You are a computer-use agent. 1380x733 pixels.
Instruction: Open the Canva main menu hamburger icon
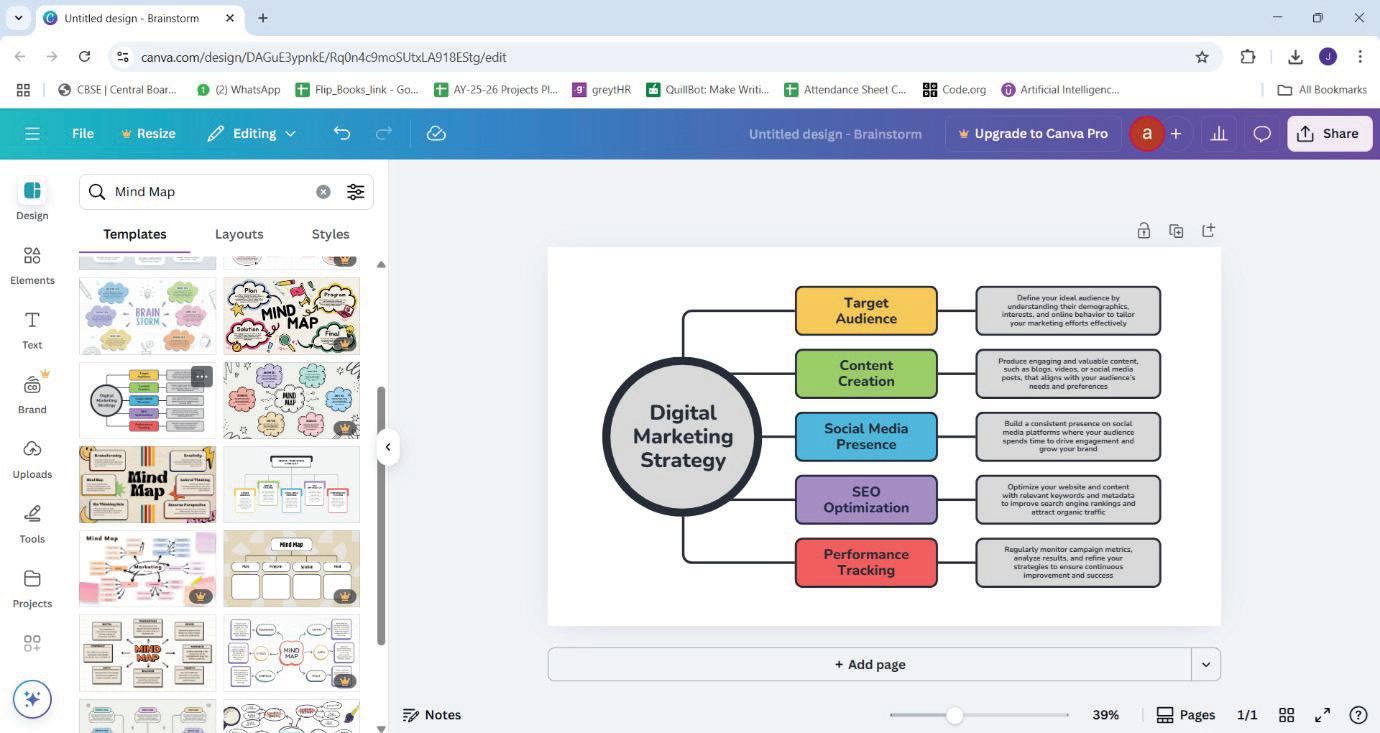pyautogui.click(x=32, y=133)
